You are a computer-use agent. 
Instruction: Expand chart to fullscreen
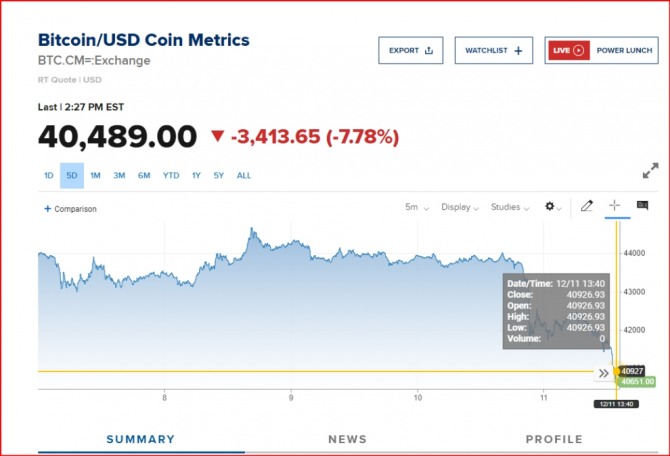[650, 171]
